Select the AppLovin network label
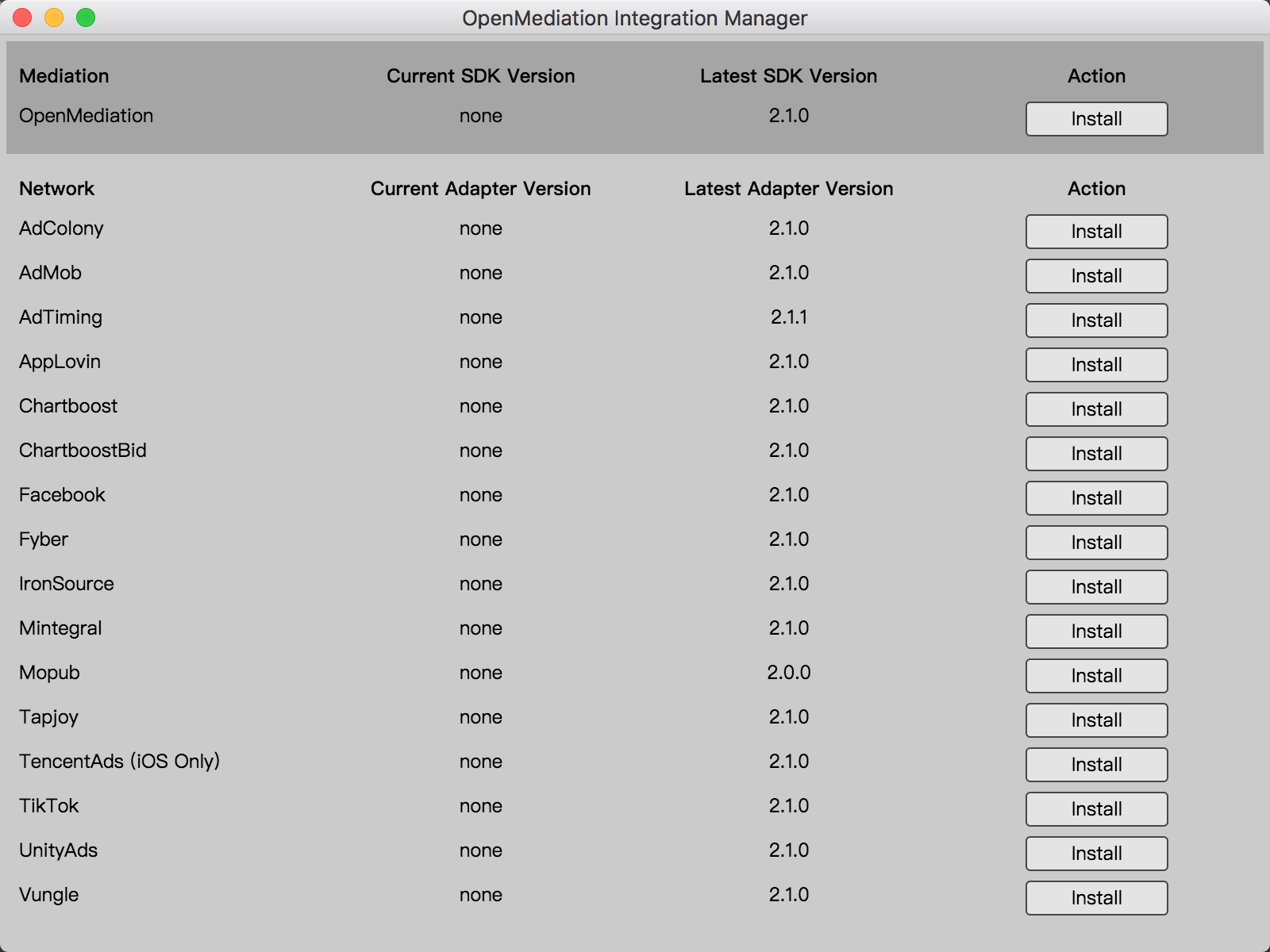 click(60, 362)
